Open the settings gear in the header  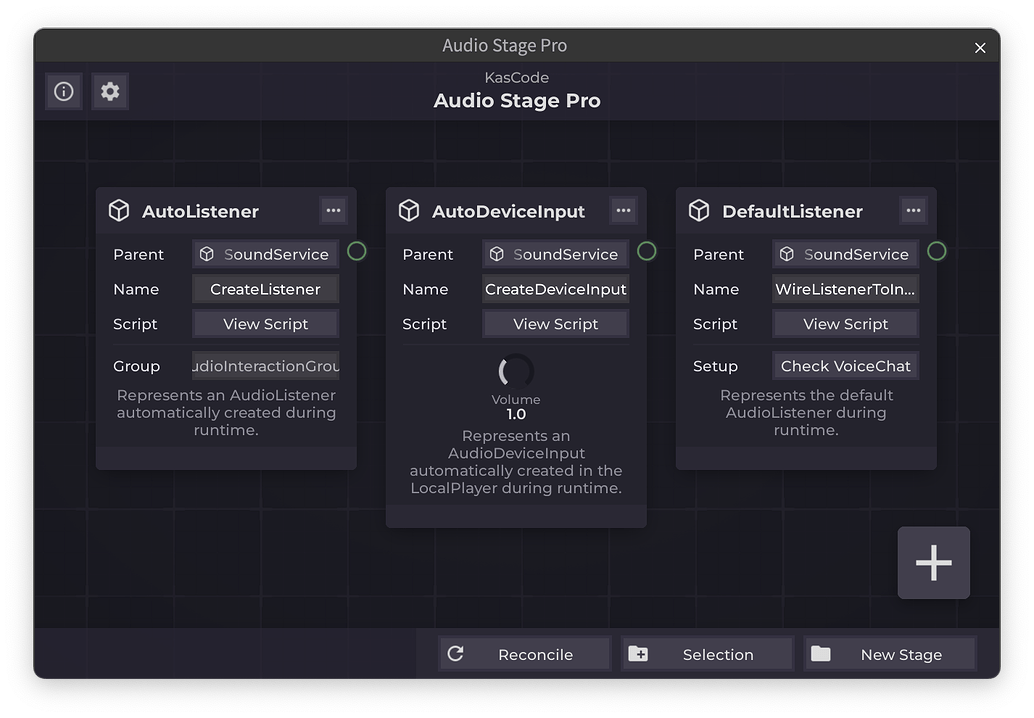[x=110, y=91]
